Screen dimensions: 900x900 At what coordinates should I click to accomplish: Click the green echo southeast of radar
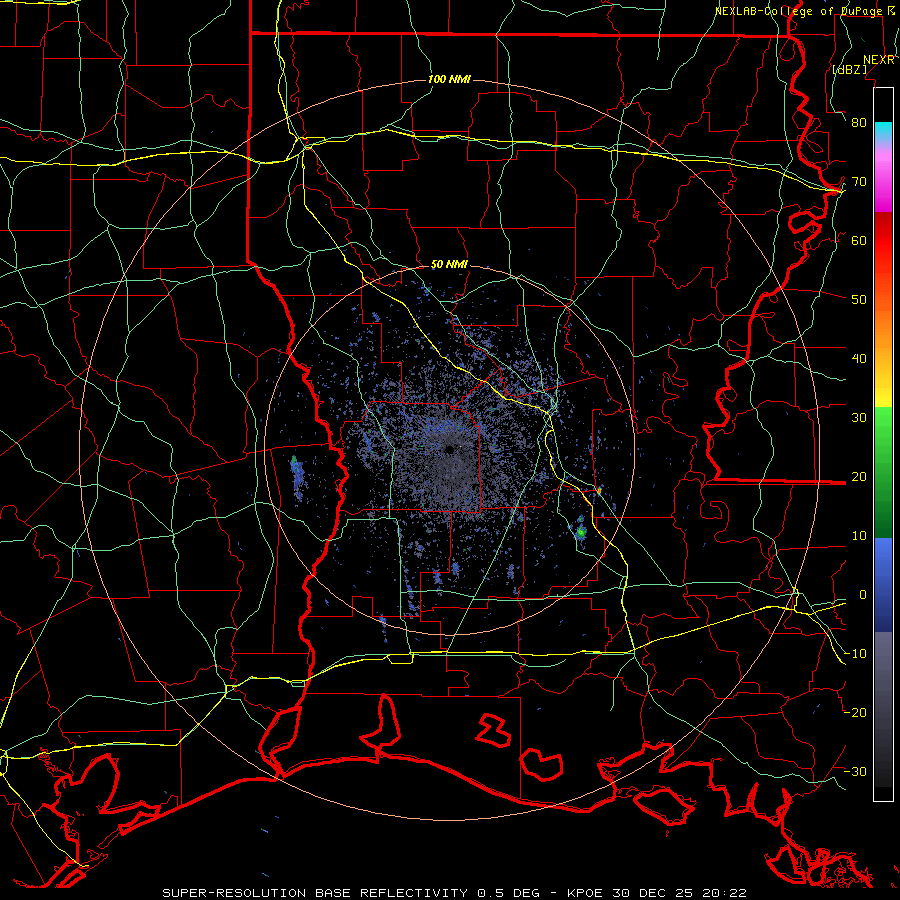581,532
